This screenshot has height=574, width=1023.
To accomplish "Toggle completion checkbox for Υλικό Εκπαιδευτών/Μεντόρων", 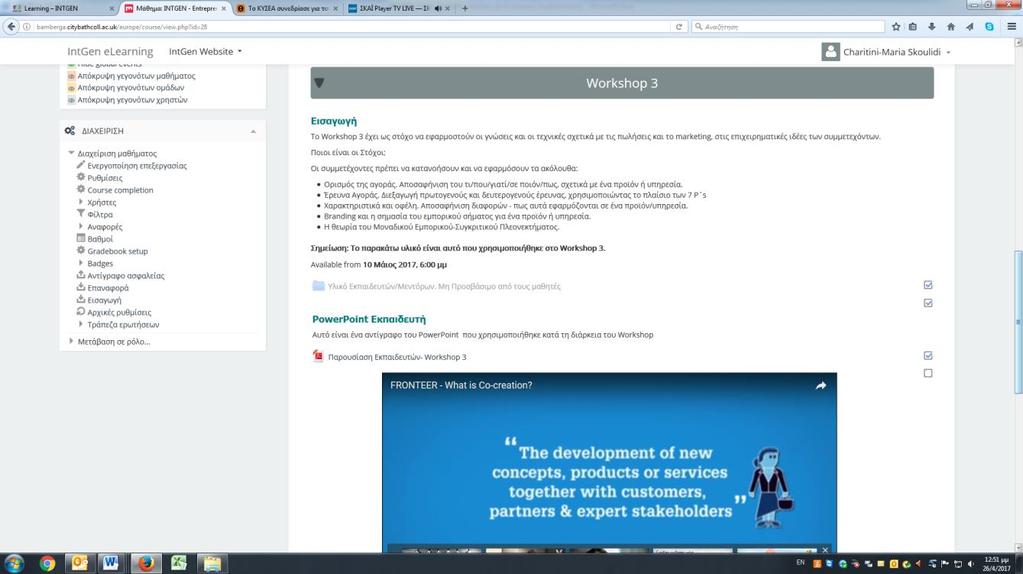I will [928, 285].
